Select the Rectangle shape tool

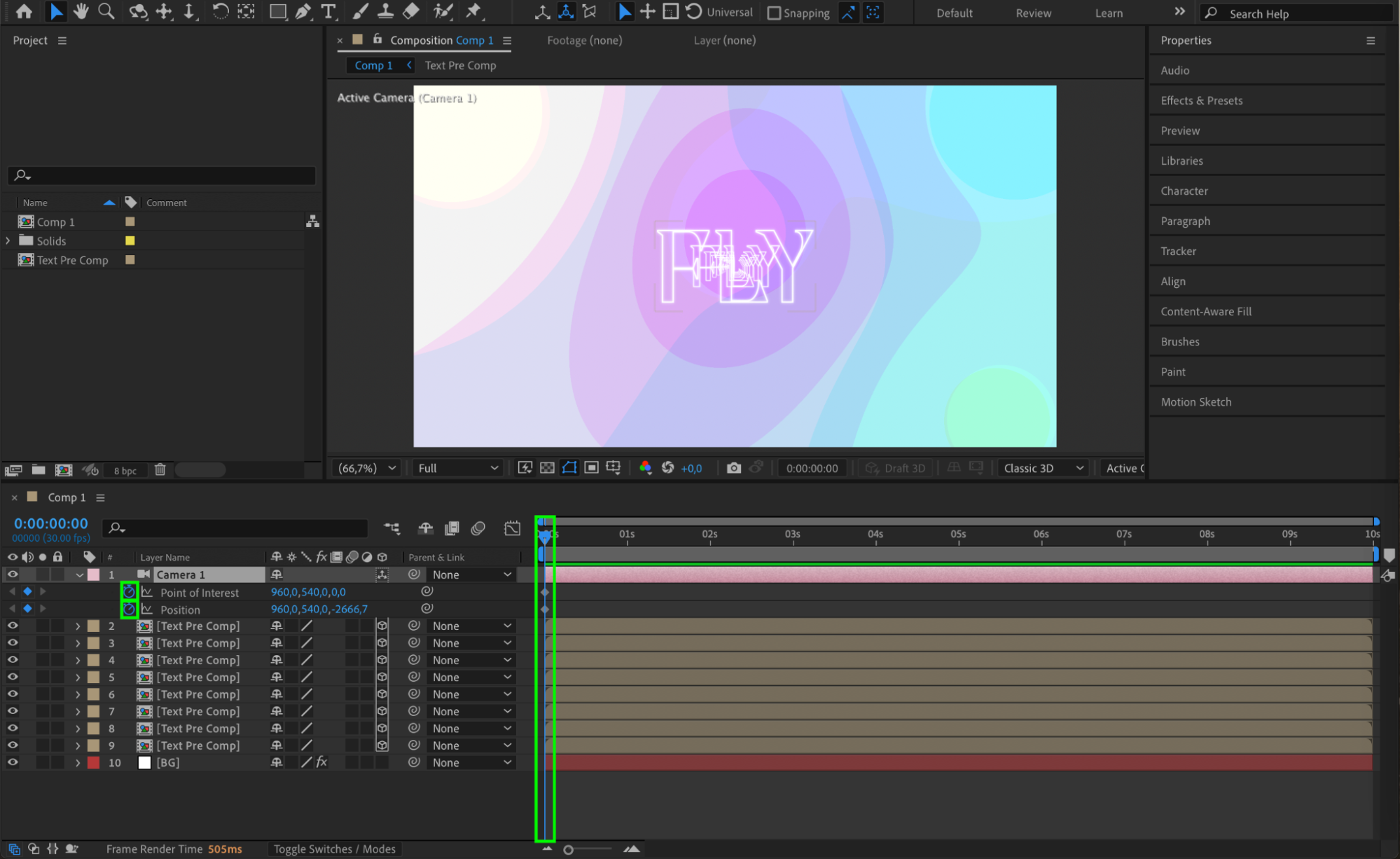tap(278, 12)
